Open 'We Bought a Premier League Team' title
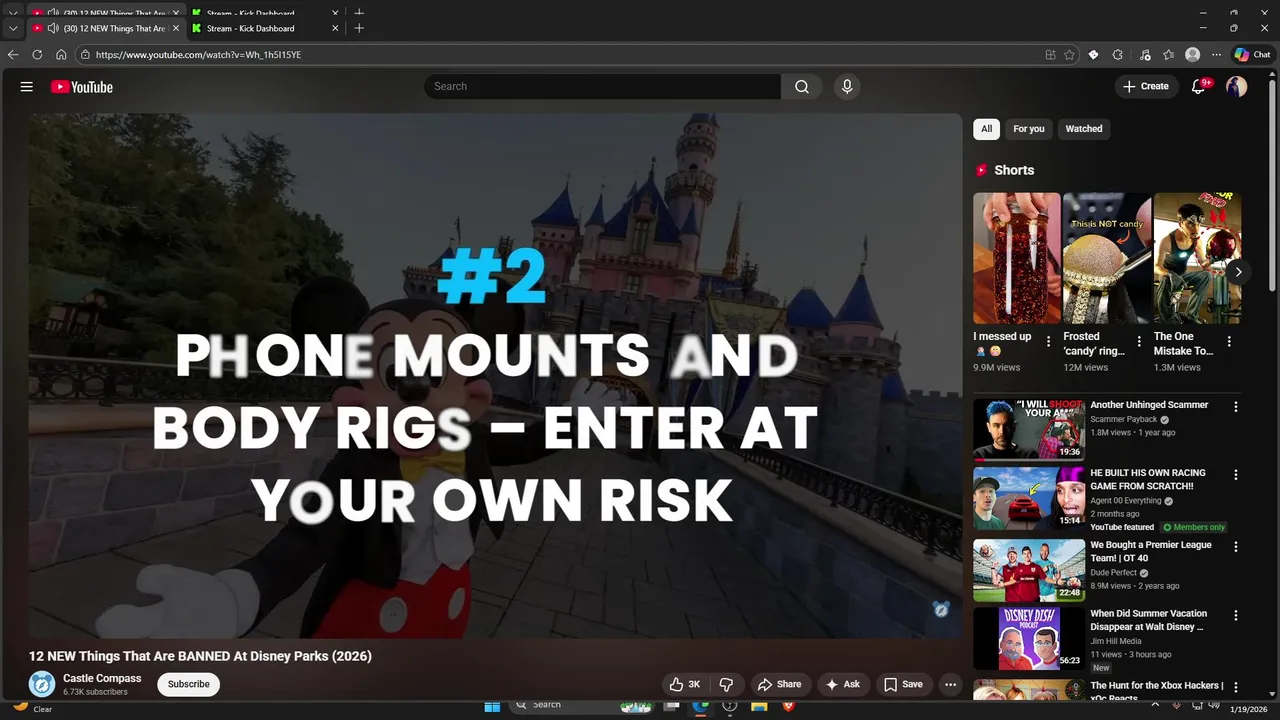The image size is (1280, 720). [1151, 552]
